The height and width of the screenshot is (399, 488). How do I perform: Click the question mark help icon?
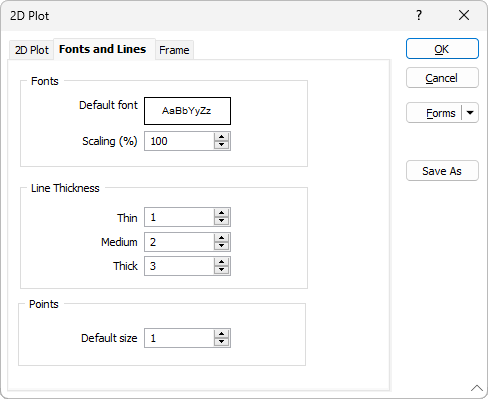[x=419, y=15]
